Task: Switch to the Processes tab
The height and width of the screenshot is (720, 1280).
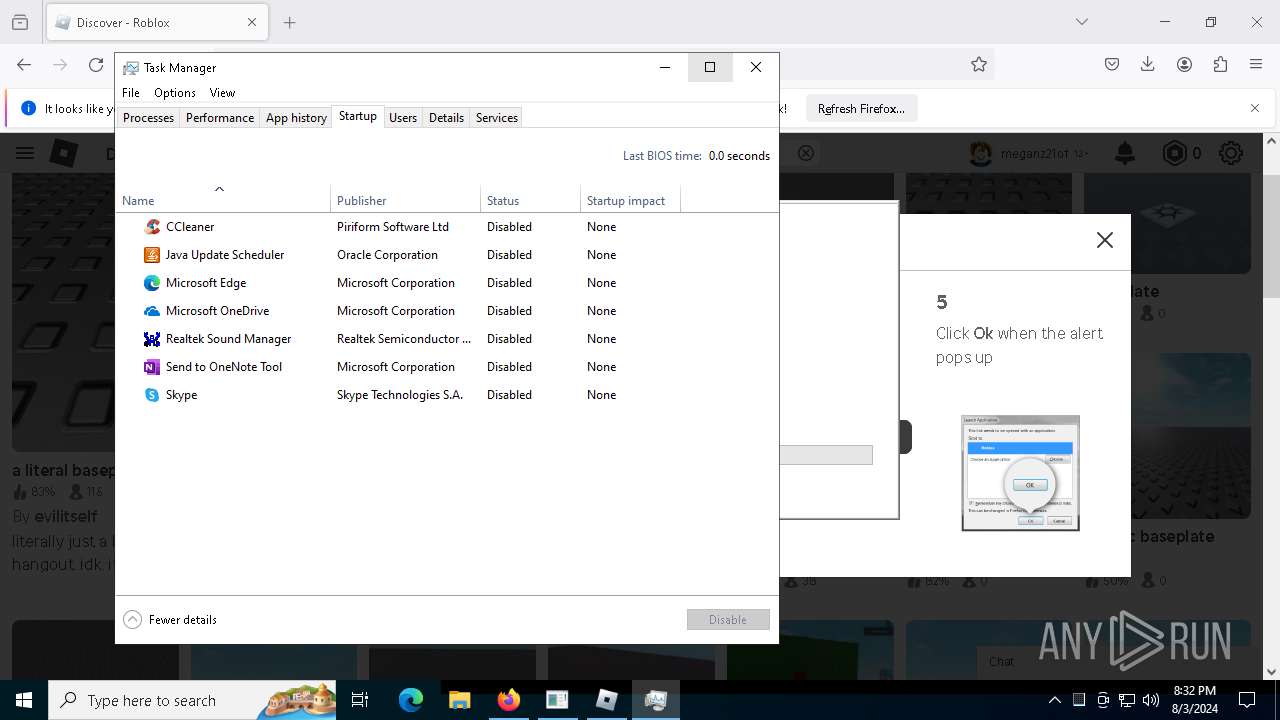Action: [148, 118]
